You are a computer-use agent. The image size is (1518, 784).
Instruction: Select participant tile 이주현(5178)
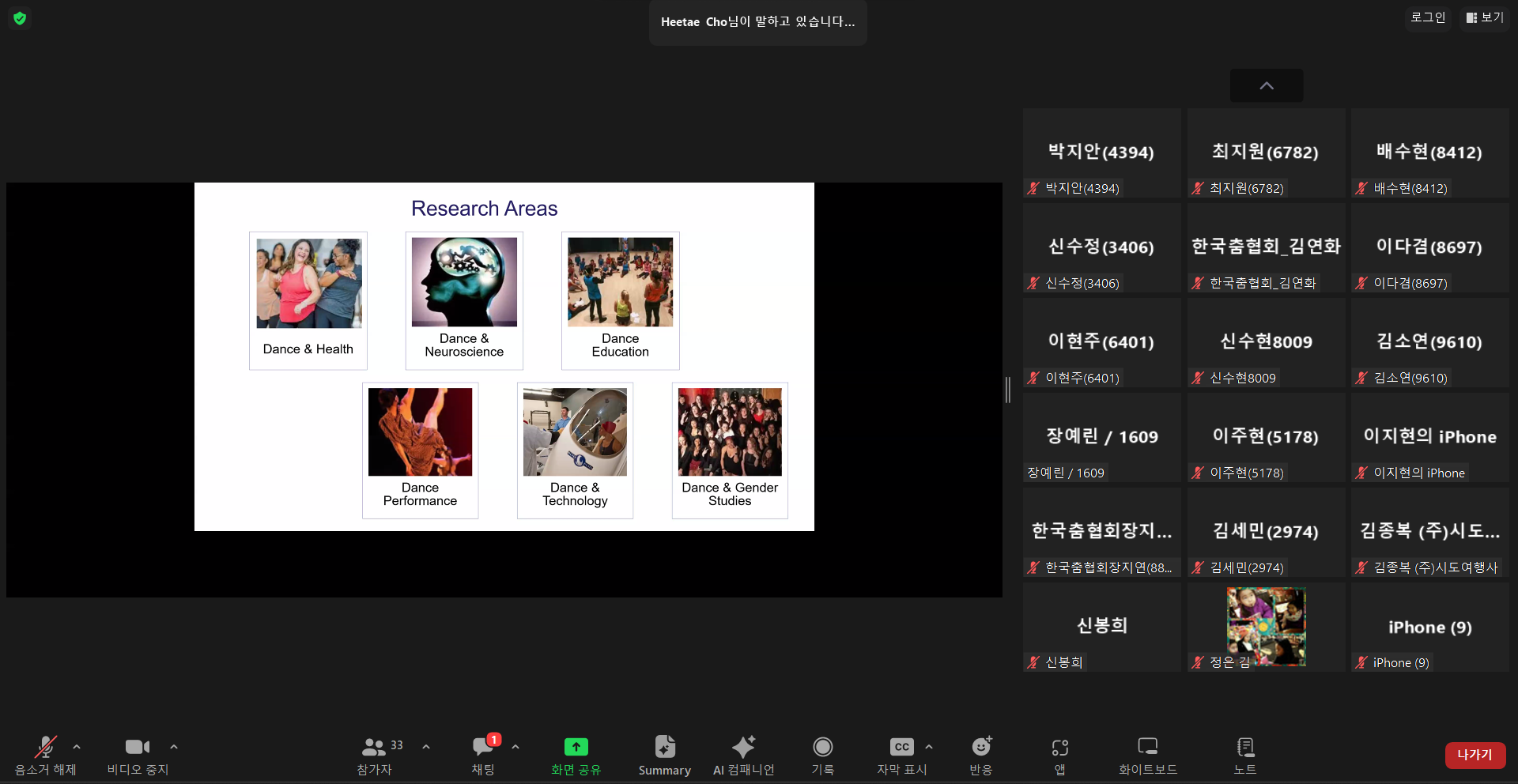(1267, 437)
